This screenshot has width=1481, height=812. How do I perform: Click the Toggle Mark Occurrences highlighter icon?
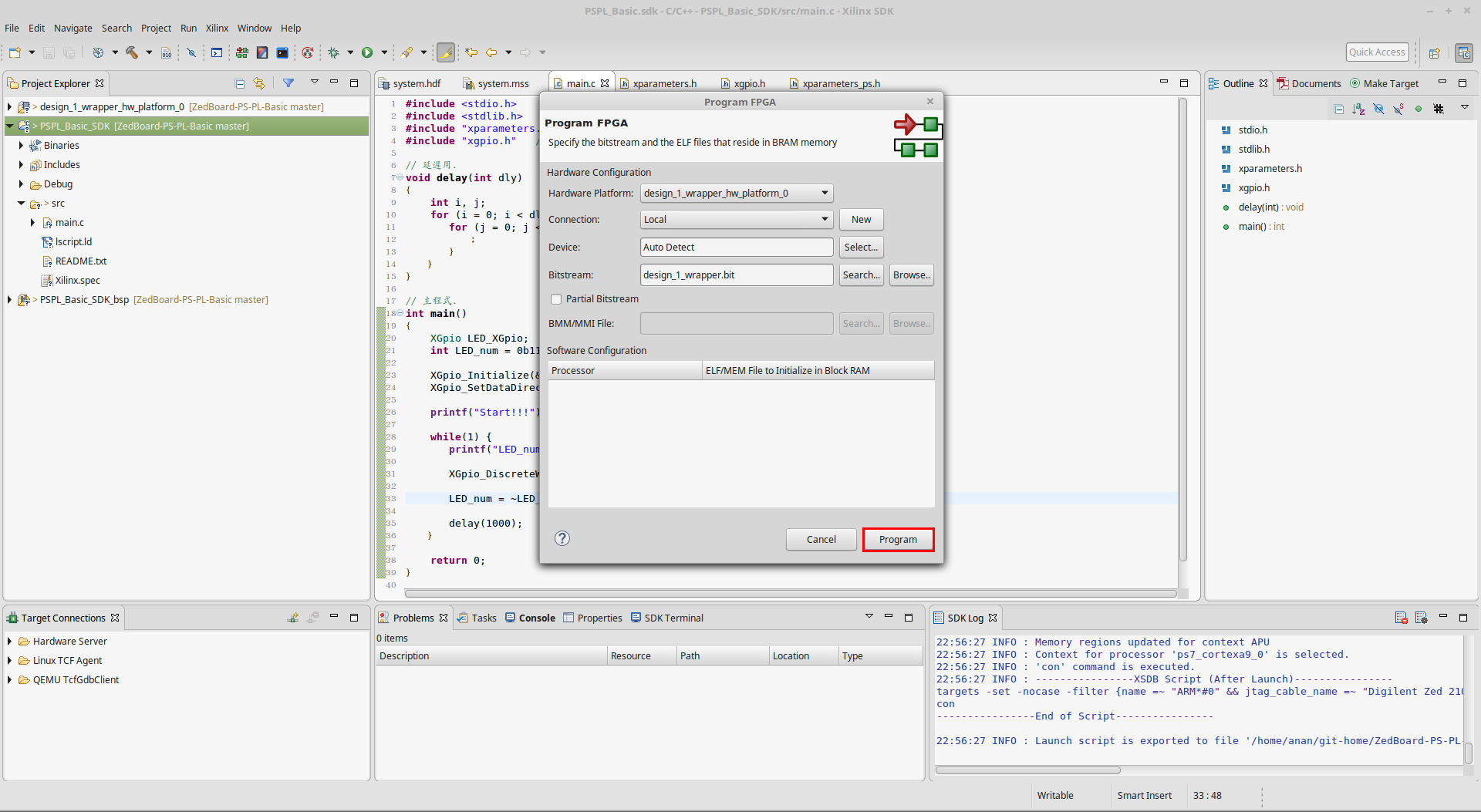click(446, 52)
